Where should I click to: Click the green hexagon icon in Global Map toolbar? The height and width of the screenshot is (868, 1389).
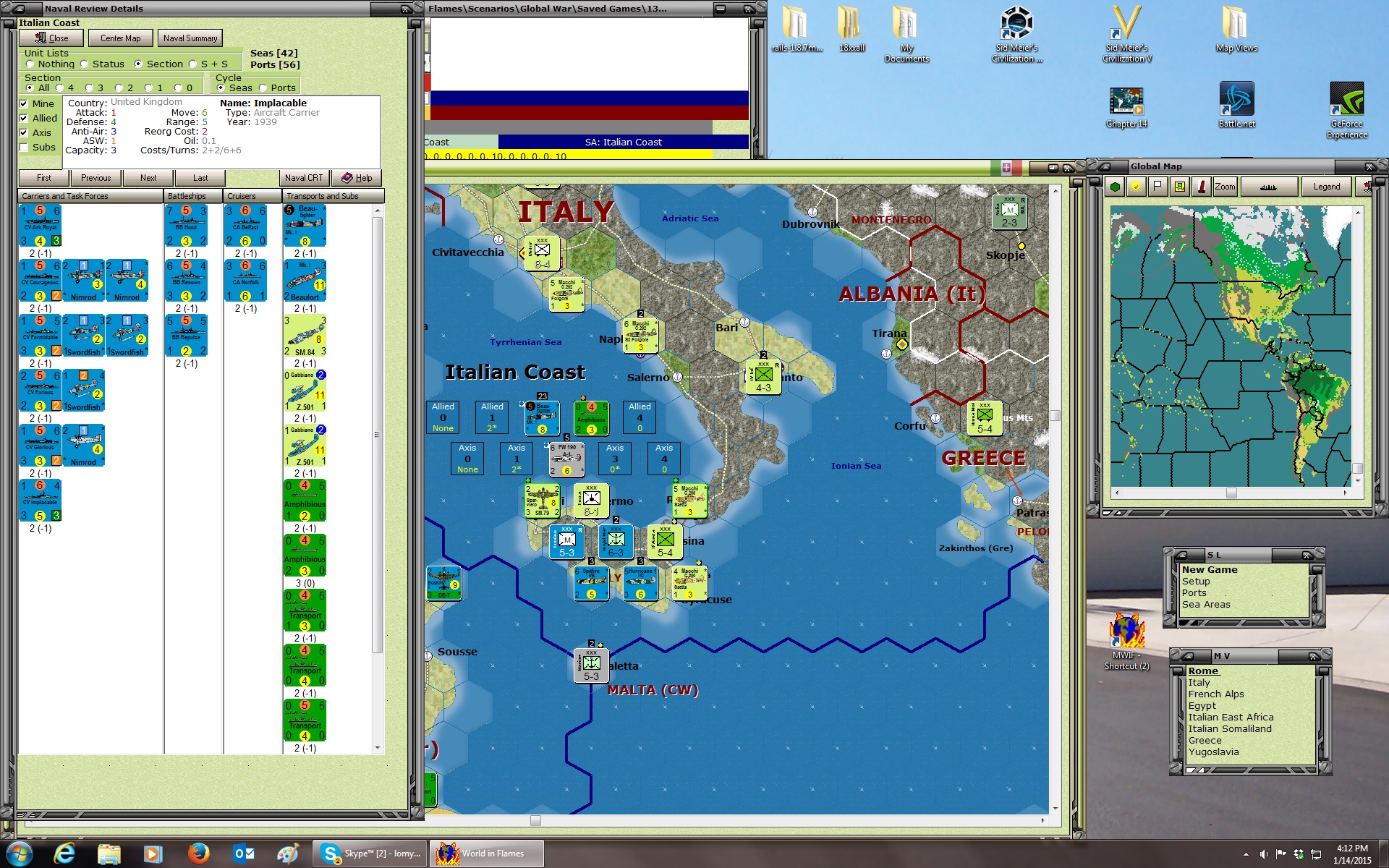1115,187
